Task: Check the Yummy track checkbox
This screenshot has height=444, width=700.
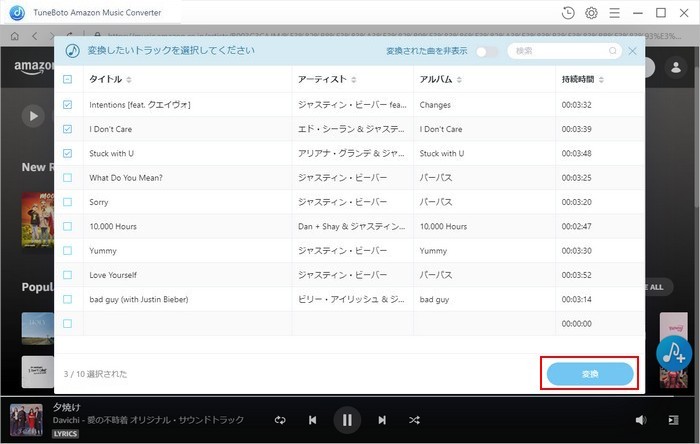Action: pyautogui.click(x=67, y=250)
